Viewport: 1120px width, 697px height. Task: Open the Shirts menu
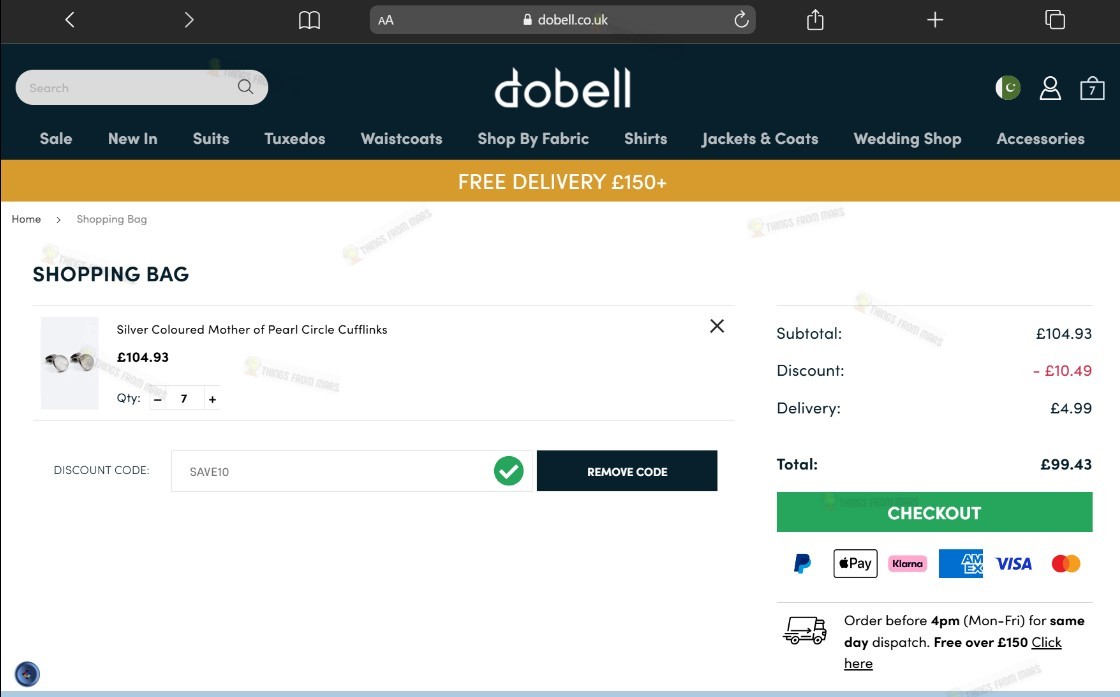point(646,139)
